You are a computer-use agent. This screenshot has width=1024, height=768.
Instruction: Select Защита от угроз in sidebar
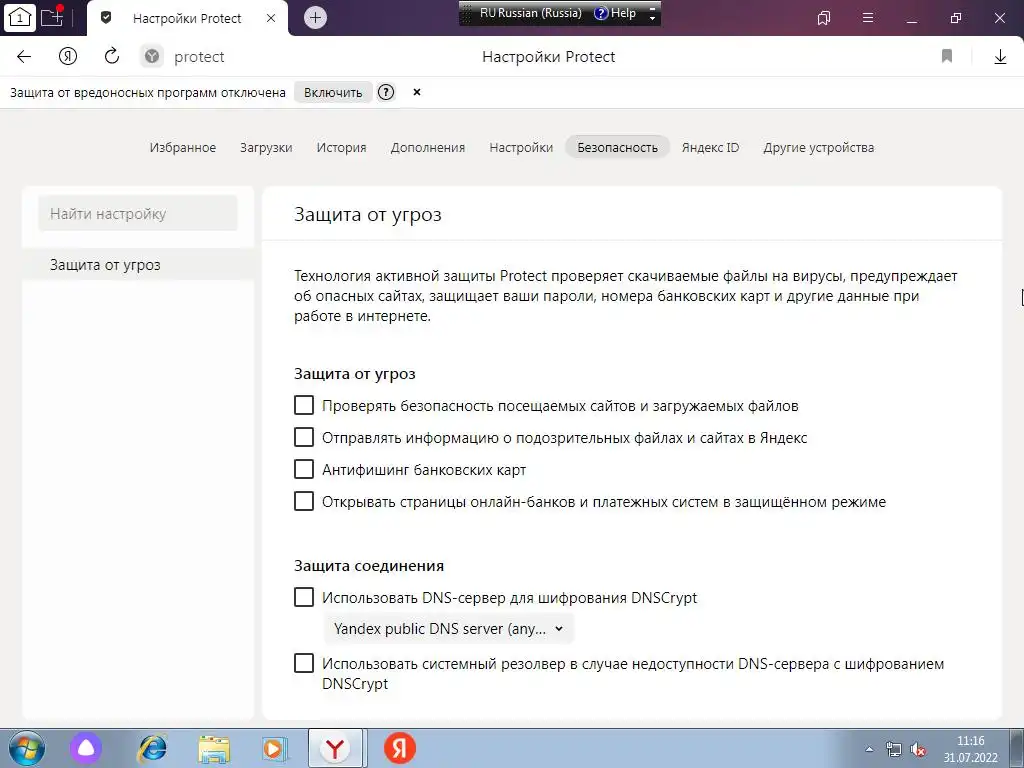pos(138,265)
